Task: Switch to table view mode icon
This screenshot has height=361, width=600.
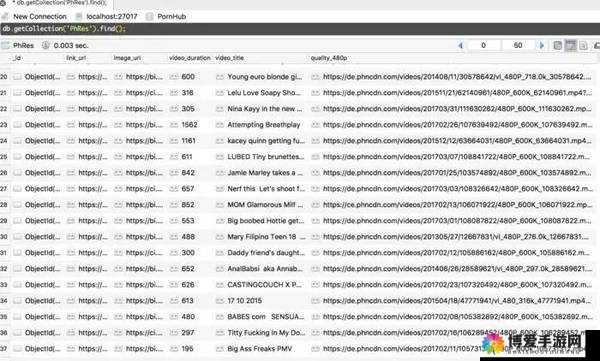Action: pyautogui.click(x=571, y=46)
